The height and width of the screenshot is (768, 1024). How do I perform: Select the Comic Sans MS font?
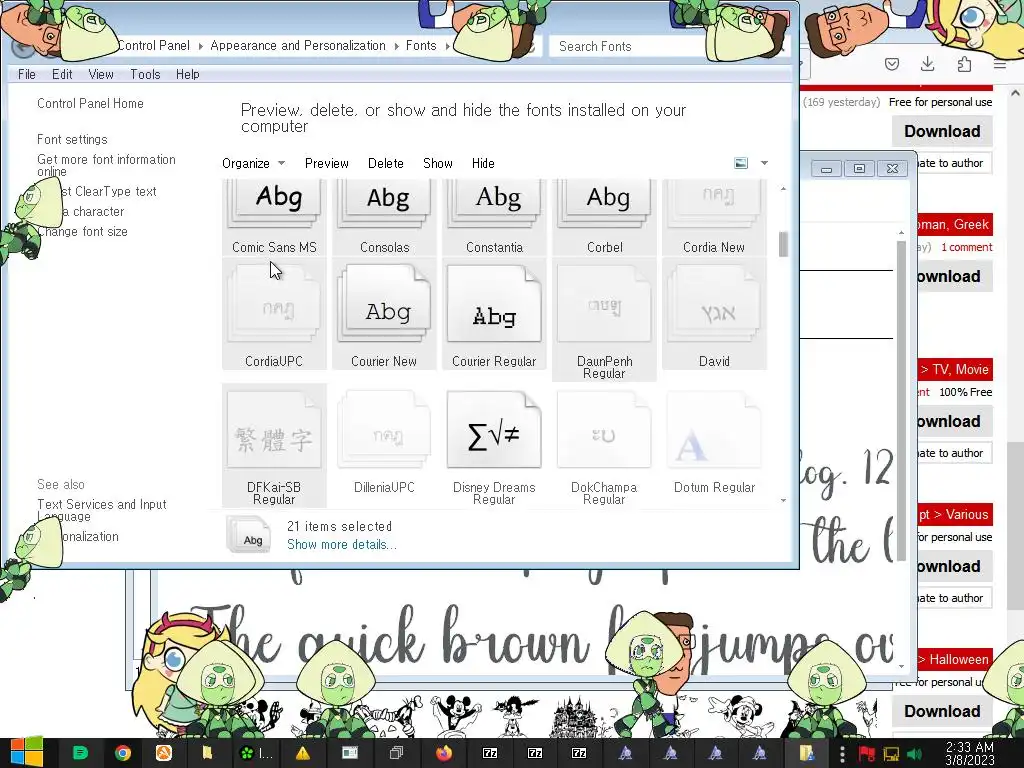pyautogui.click(x=274, y=217)
